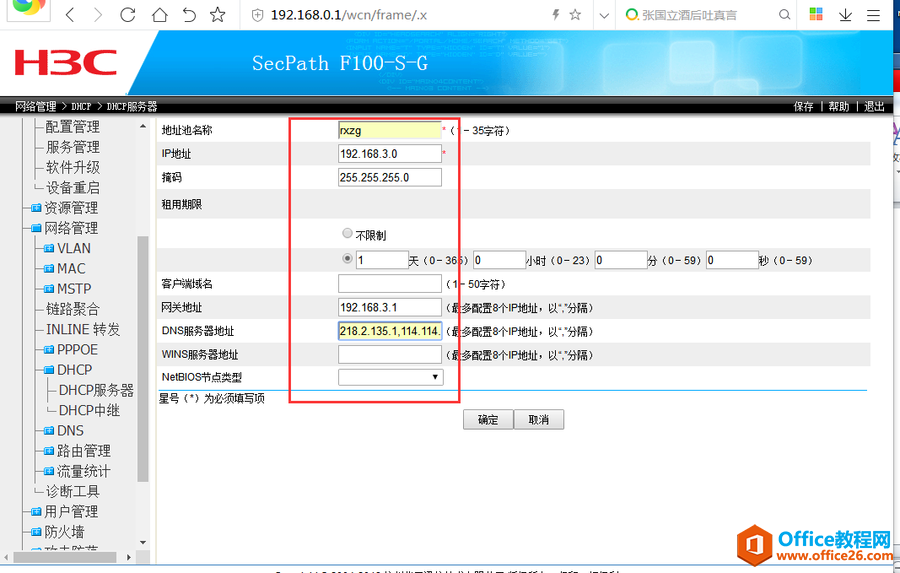Viewport: 900px width, 573px height.
Task: Expand MSTP node icon
Action: point(49,289)
